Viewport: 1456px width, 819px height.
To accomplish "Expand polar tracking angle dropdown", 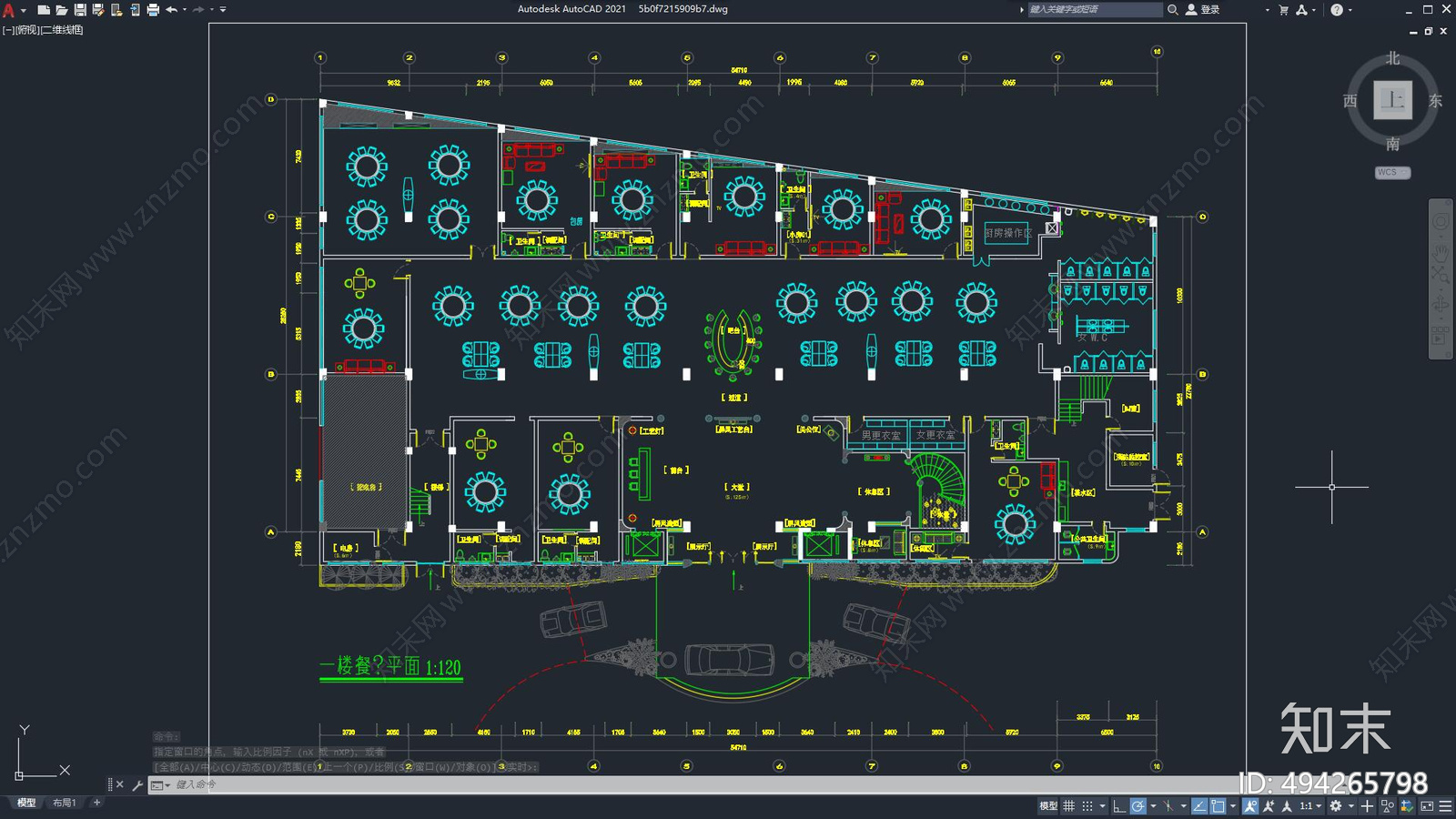I will pos(1153,806).
